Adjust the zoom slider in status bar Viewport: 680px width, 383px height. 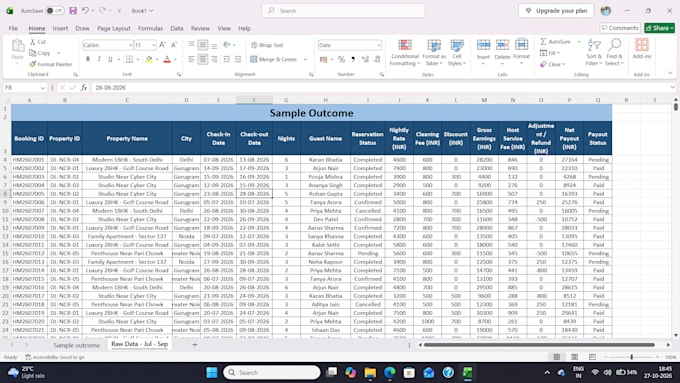(x=631, y=357)
